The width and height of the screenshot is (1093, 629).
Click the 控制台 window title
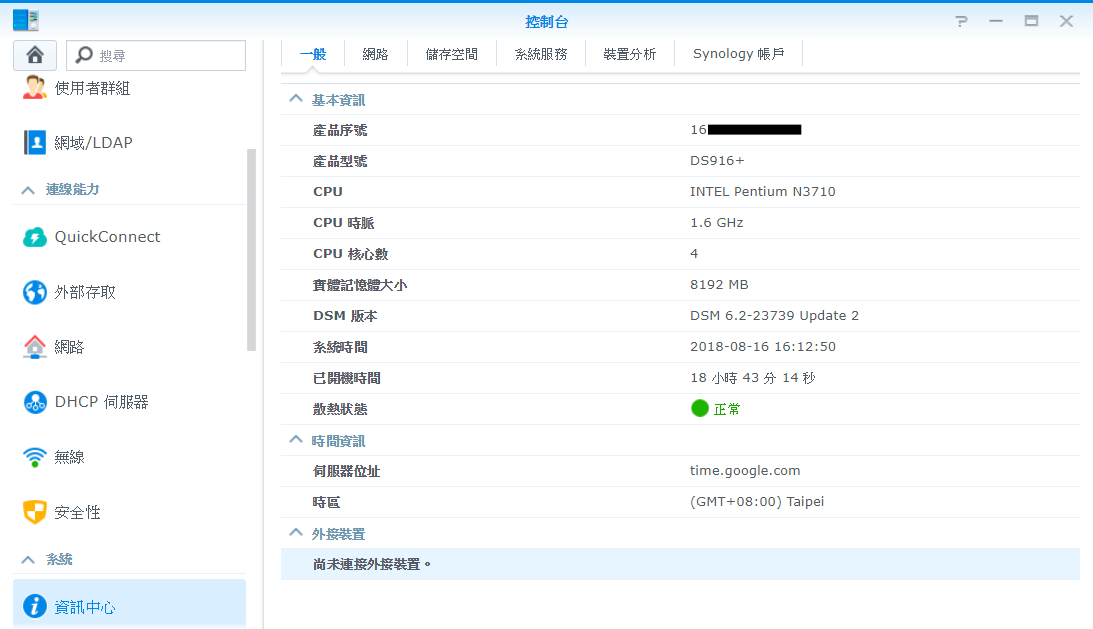[546, 22]
